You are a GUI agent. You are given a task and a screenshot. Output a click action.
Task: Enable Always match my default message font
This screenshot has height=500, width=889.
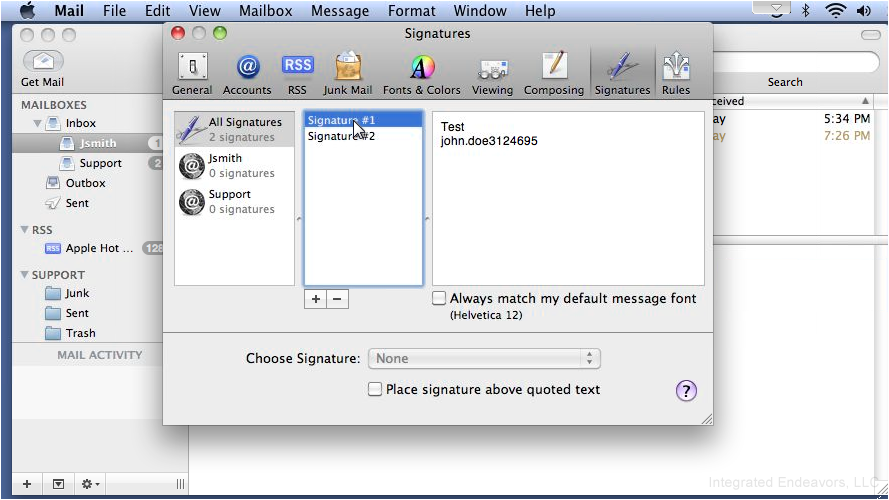[439, 298]
